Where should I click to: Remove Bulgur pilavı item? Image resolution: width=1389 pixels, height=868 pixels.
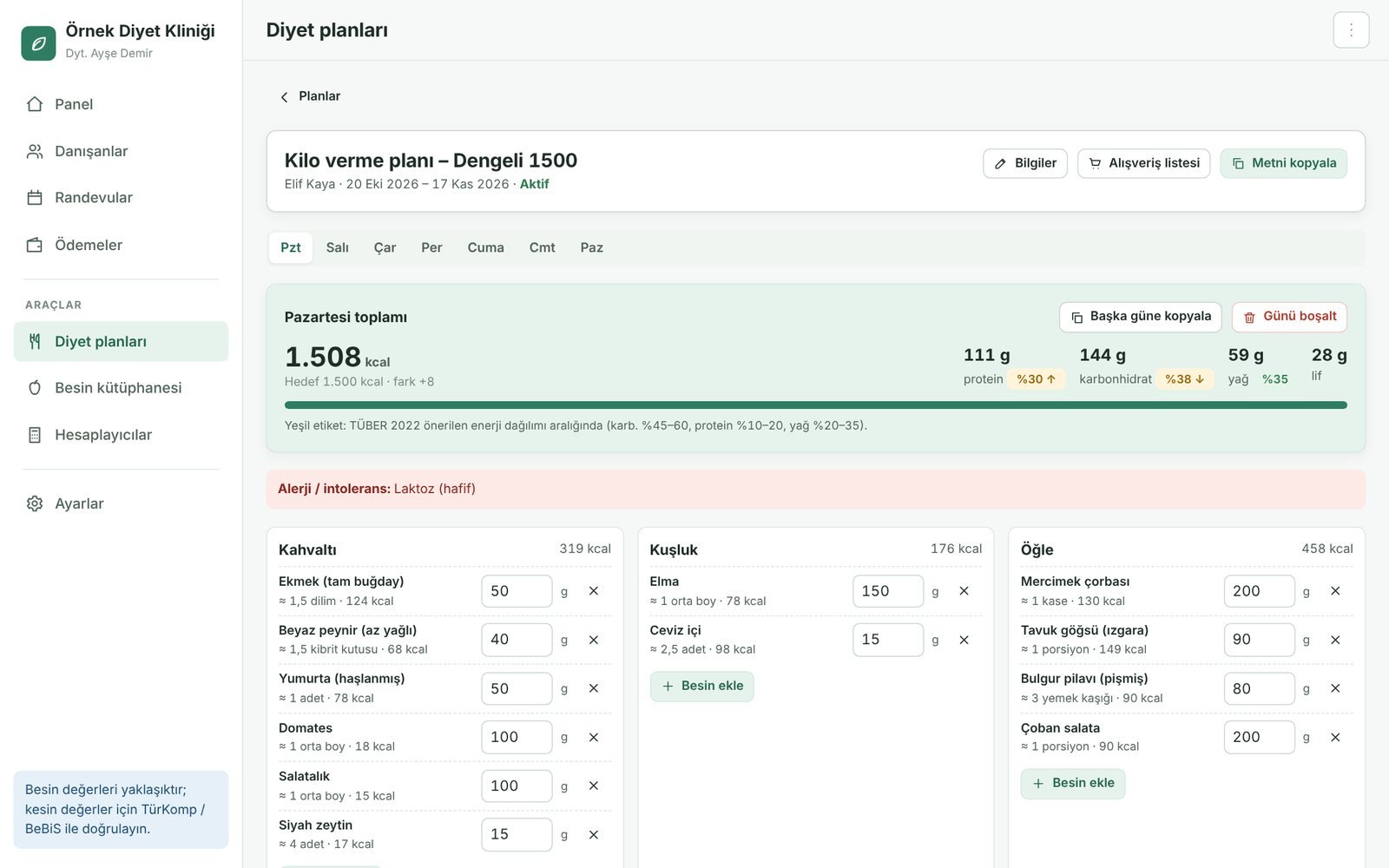click(x=1335, y=688)
